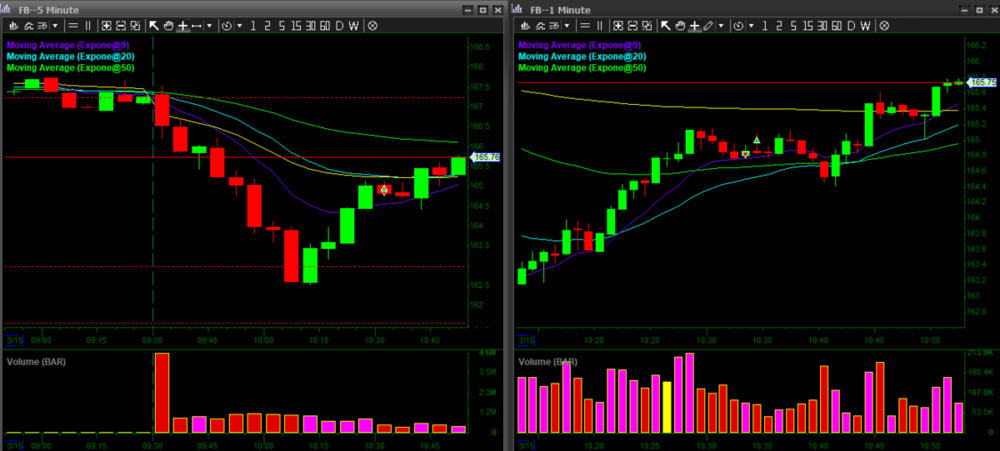Viewport: 1000px width, 451px height.
Task: Switch FB--5 Minute chart to 15 minute timeframe
Action: (x=295, y=24)
